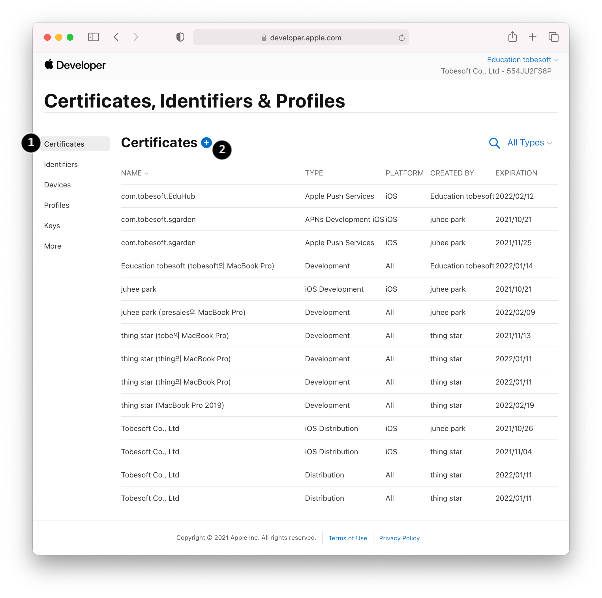The image size is (602, 598).
Task: Click the Certificates, Identifiers & Profiles heading
Action: [195, 101]
